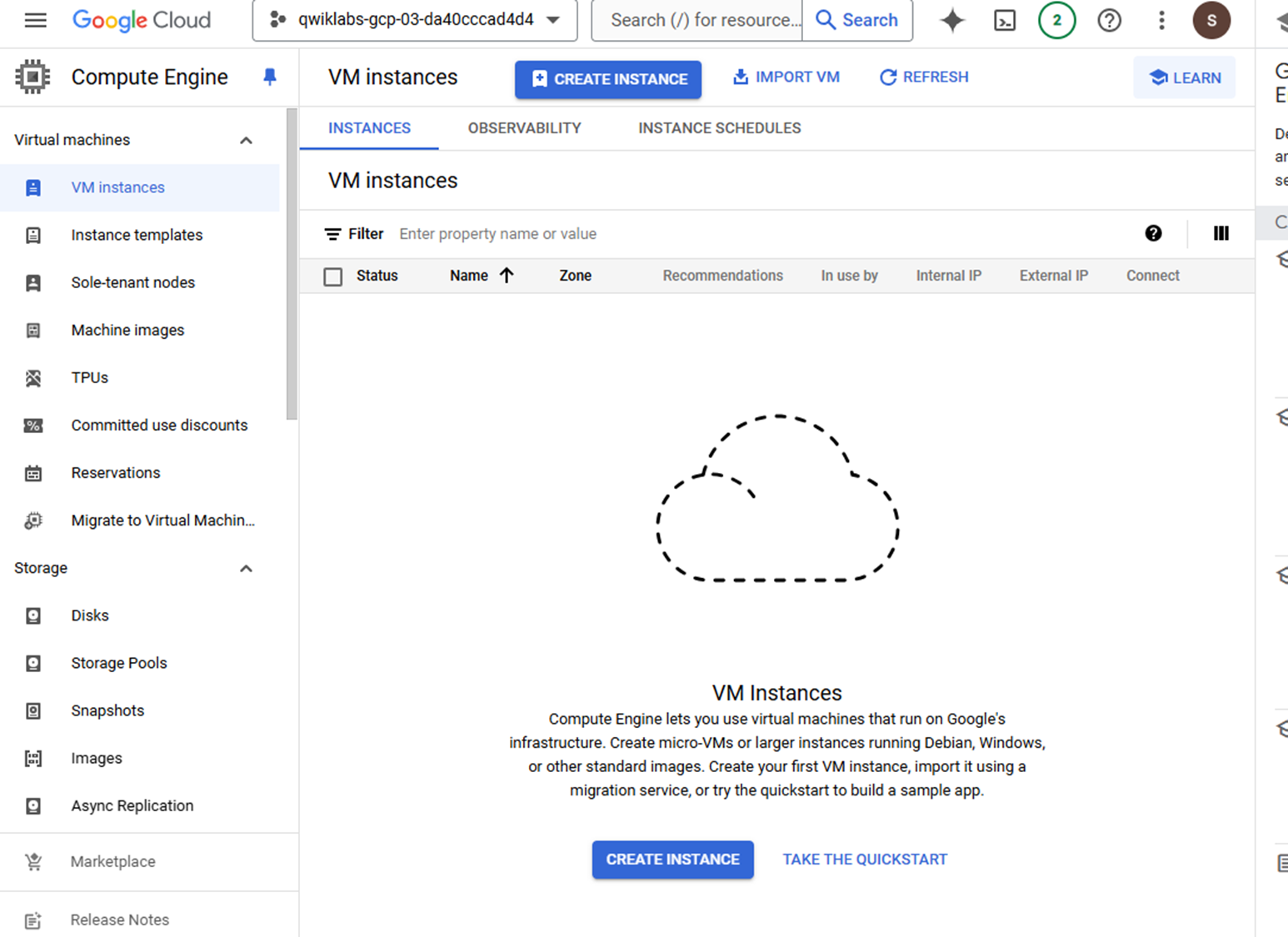The width and height of the screenshot is (1288, 937).
Task: Click the Storage Pools sidebar icon
Action: pos(33,663)
